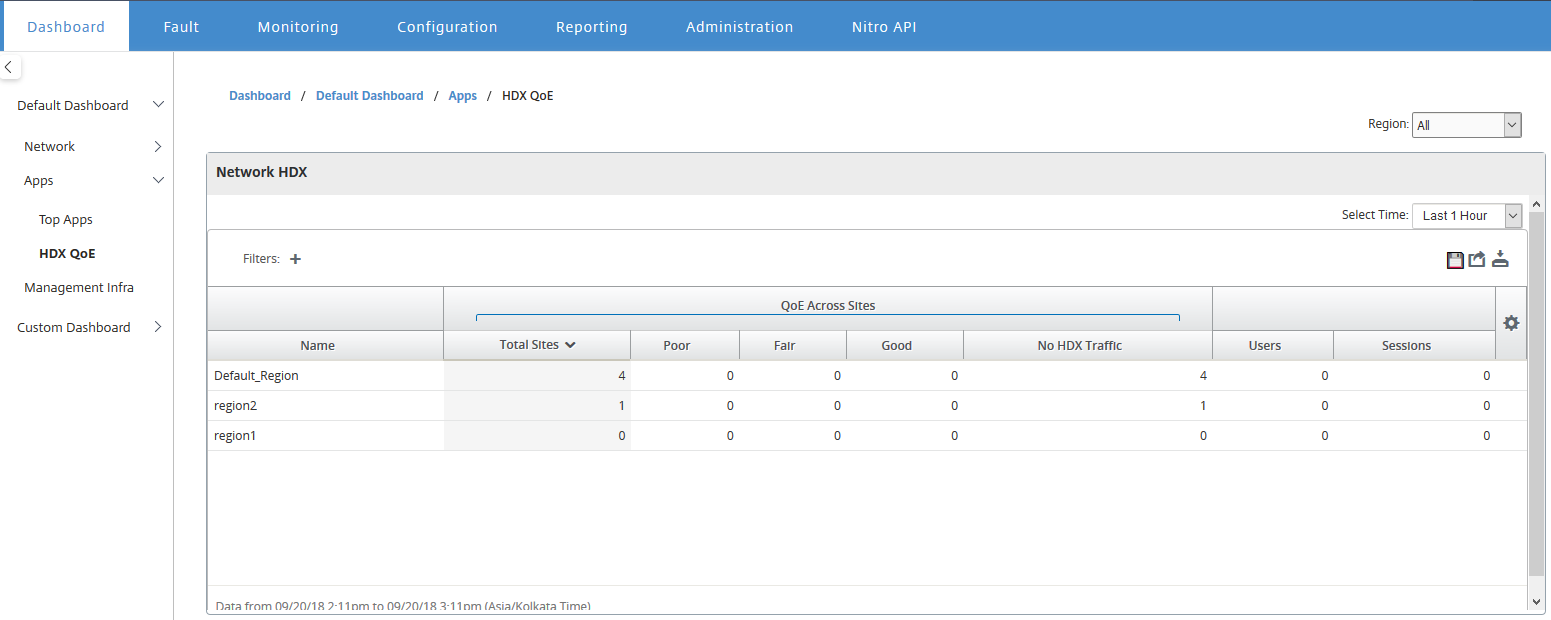Image resolution: width=1551 pixels, height=620 pixels.
Task: Click the scrollbar down arrow
Action: click(1536, 601)
